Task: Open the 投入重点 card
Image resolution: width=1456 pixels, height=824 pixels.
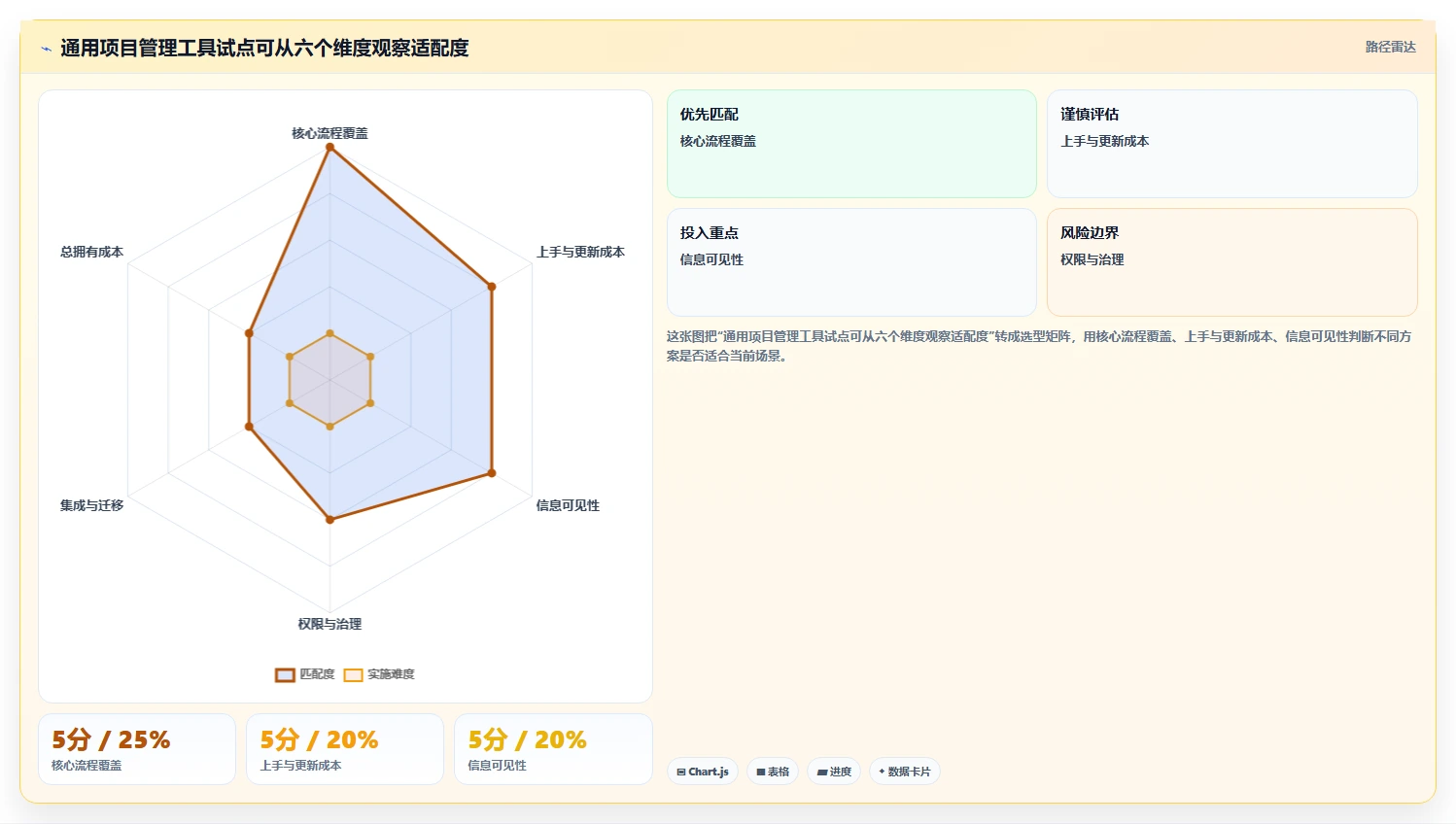Action: click(x=851, y=262)
